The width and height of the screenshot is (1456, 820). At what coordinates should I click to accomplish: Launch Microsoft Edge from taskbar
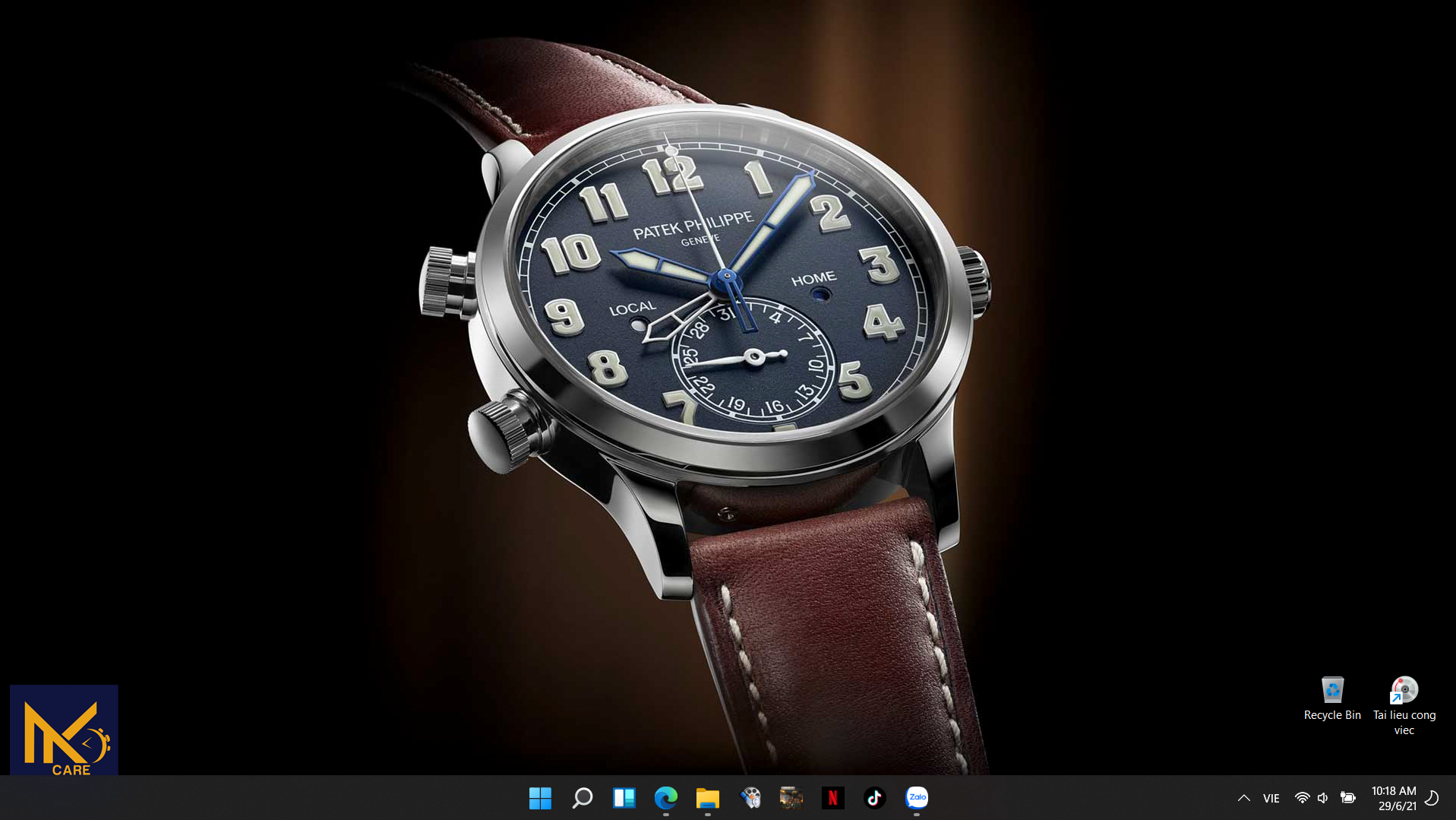click(x=665, y=798)
